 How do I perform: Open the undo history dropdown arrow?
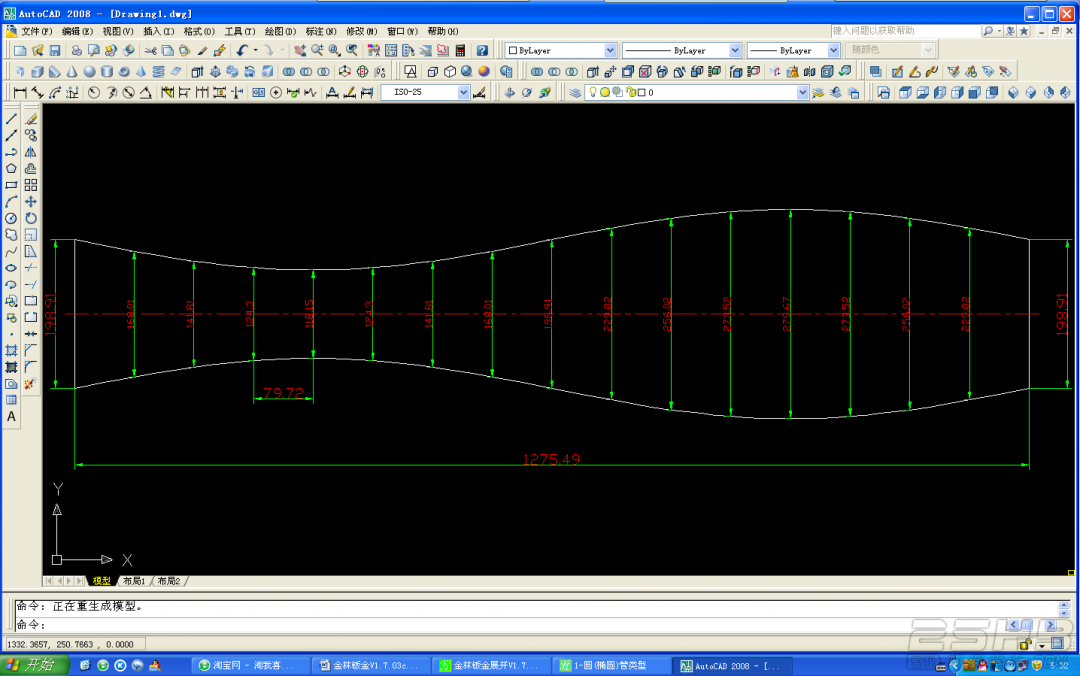pos(256,50)
